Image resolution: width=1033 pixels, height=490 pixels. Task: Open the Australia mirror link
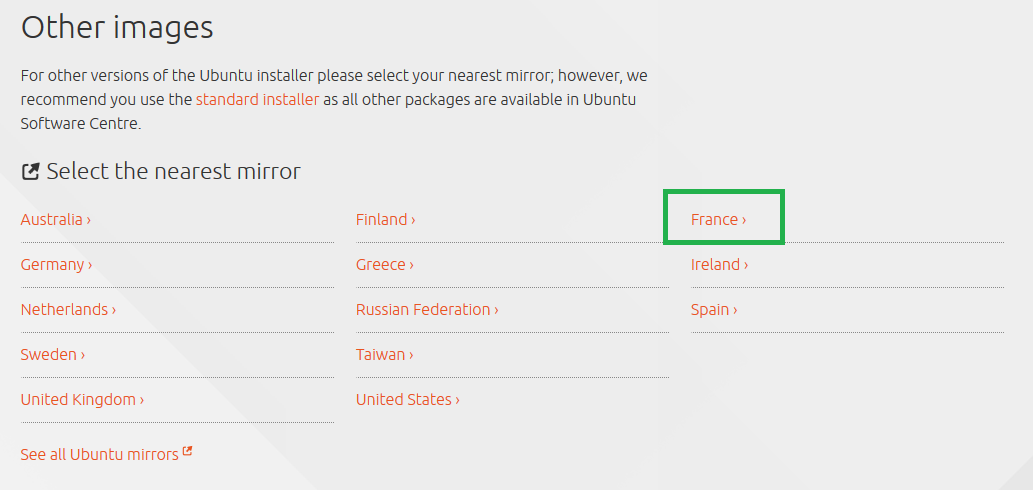point(55,219)
